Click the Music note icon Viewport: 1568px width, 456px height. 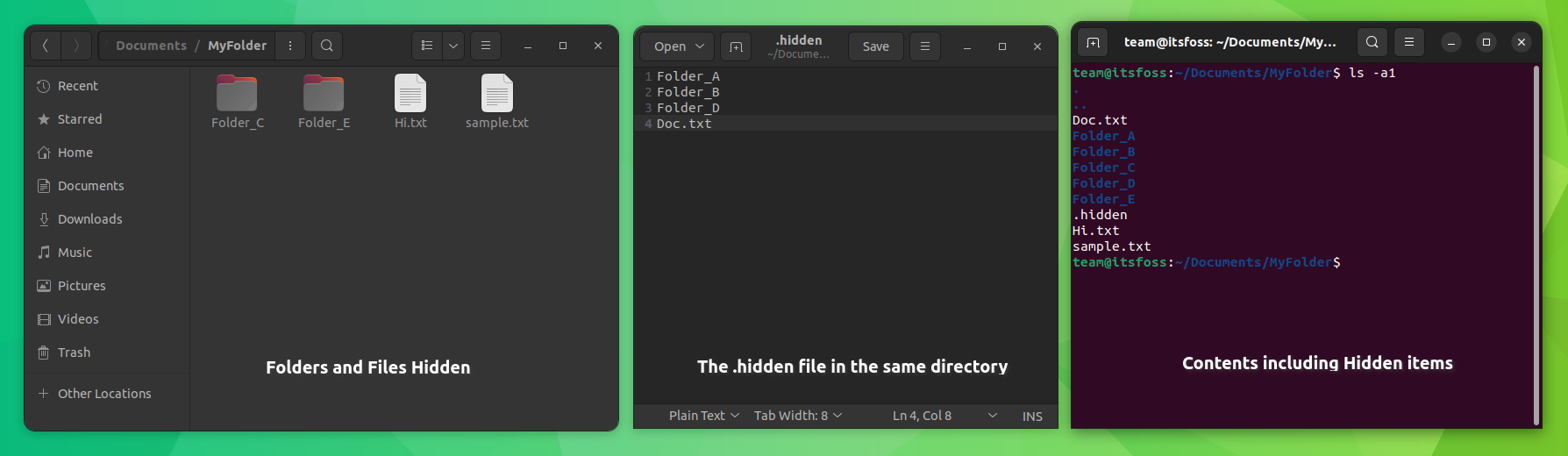[x=44, y=253]
